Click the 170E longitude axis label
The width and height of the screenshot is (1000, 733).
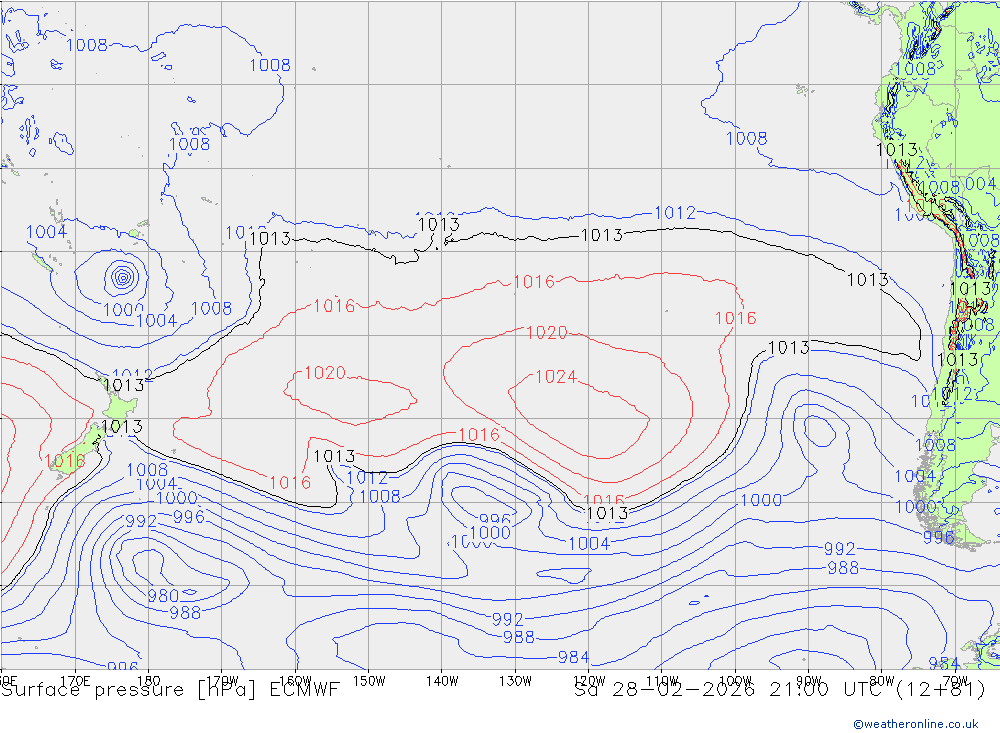click(75, 681)
